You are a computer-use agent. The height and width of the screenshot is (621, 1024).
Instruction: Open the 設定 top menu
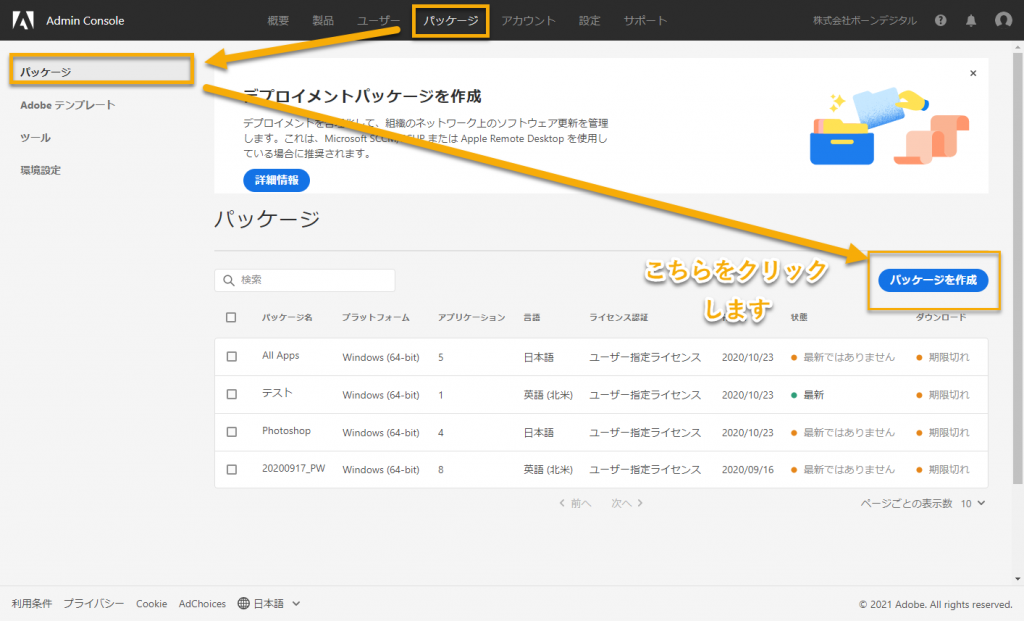(x=589, y=20)
